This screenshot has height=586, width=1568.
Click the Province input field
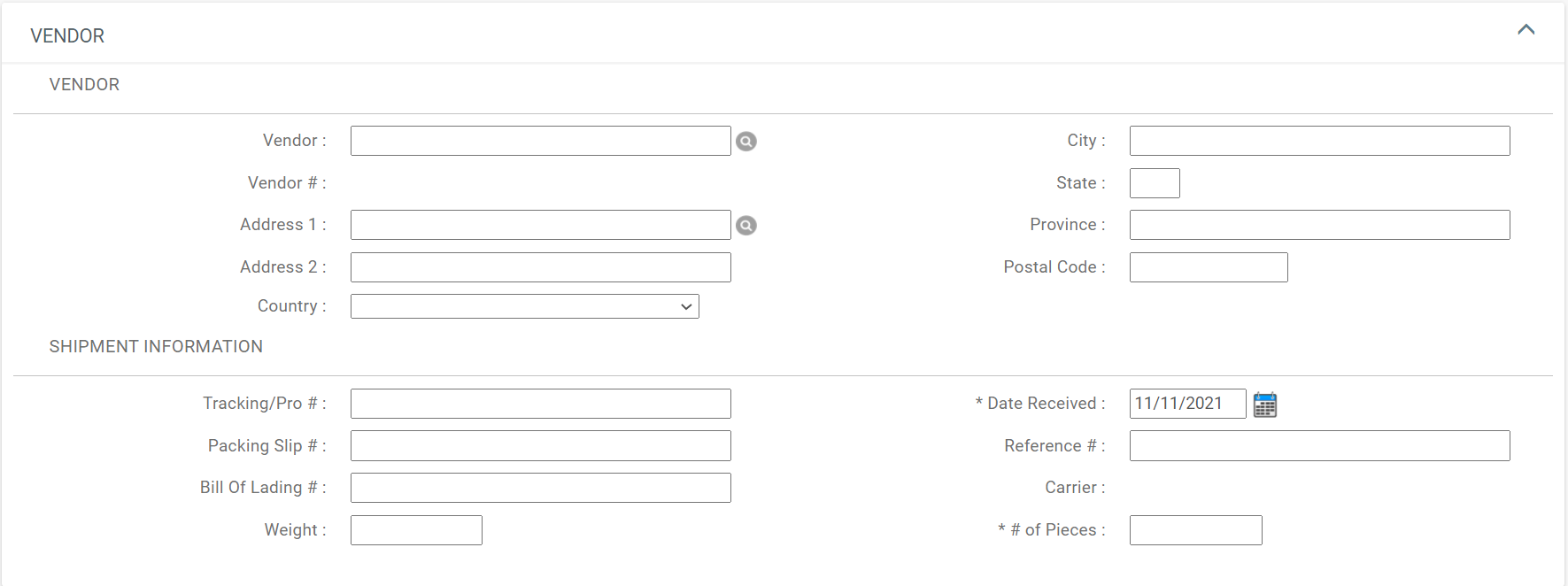pos(1319,225)
